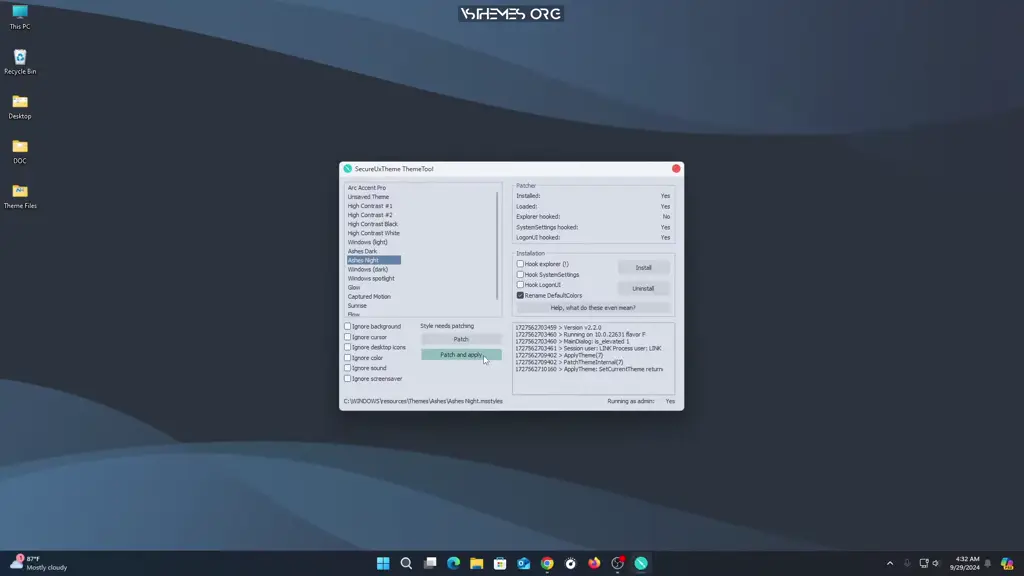Enable Ignore background checkbox
Viewport: 1024px width, 576px height.
click(347, 326)
